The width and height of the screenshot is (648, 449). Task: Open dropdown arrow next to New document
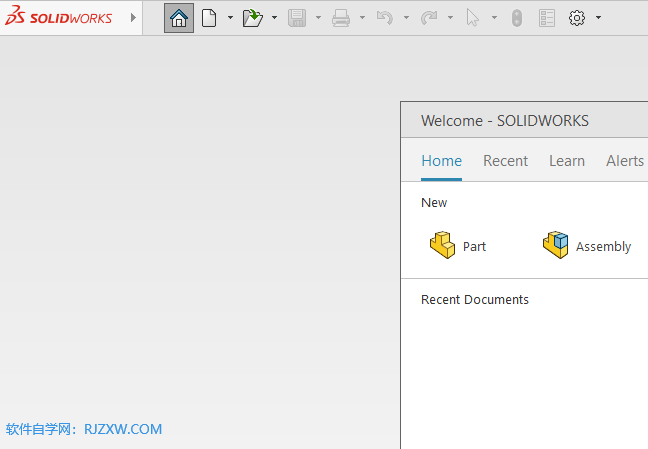point(230,18)
